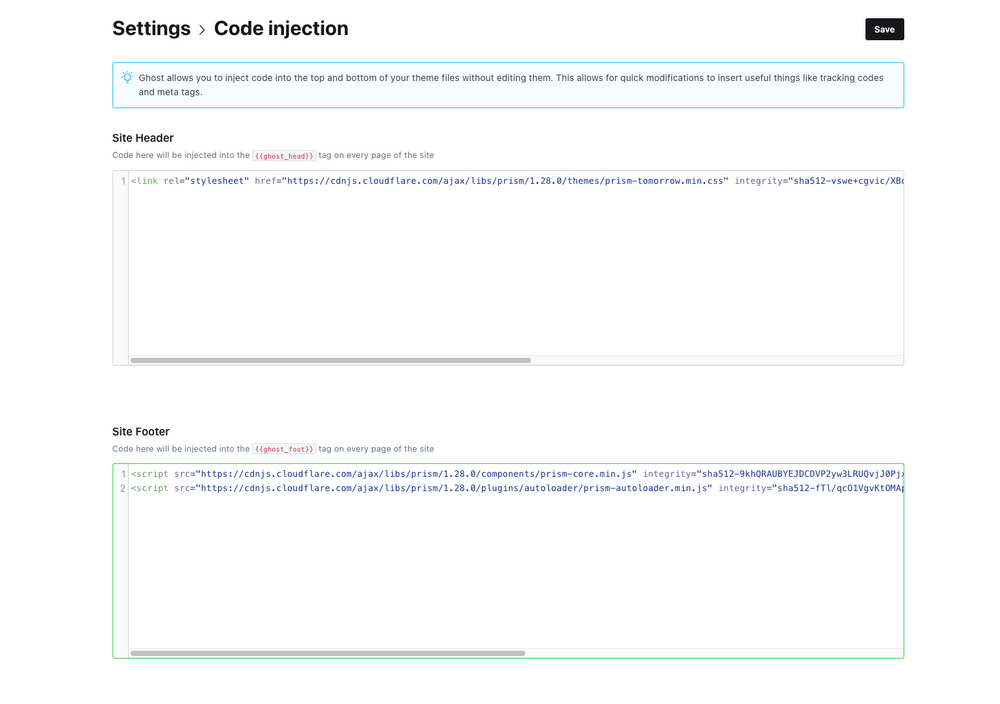Click the Site Footer editor horizontal scrollbar
This screenshot has width=1000, height=704.
point(330,652)
